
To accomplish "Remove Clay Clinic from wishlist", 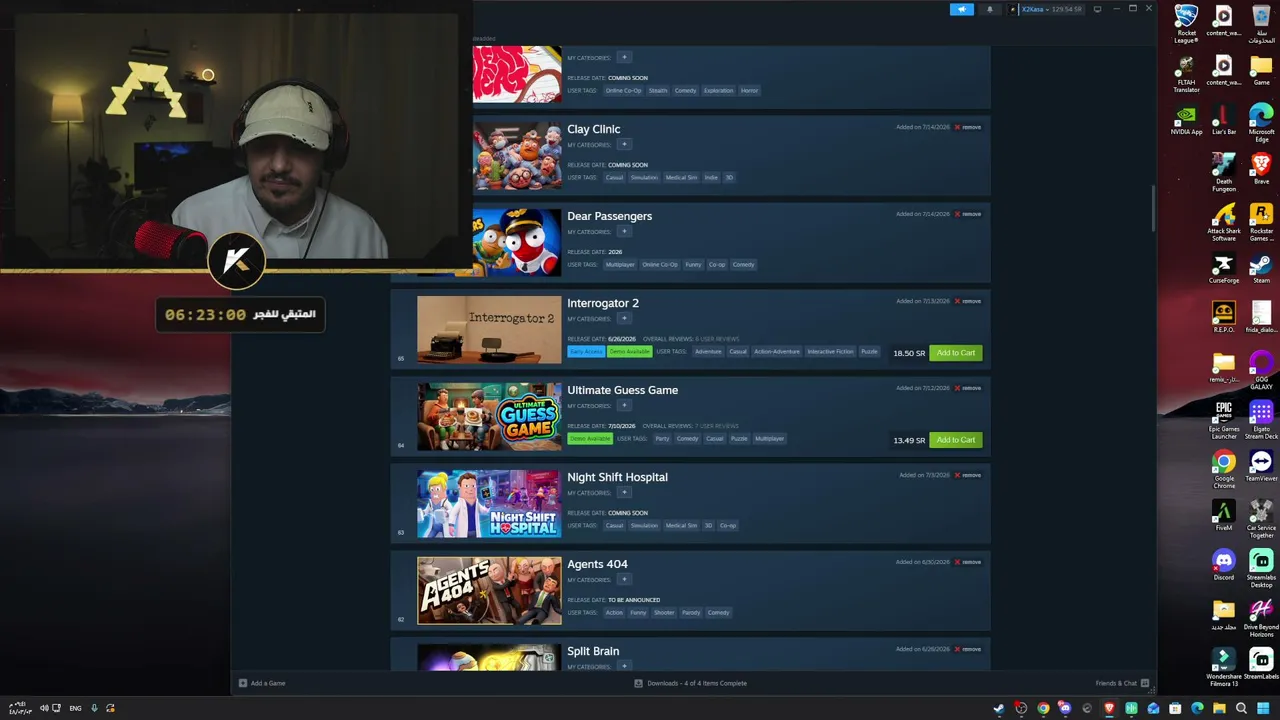I will (968, 127).
